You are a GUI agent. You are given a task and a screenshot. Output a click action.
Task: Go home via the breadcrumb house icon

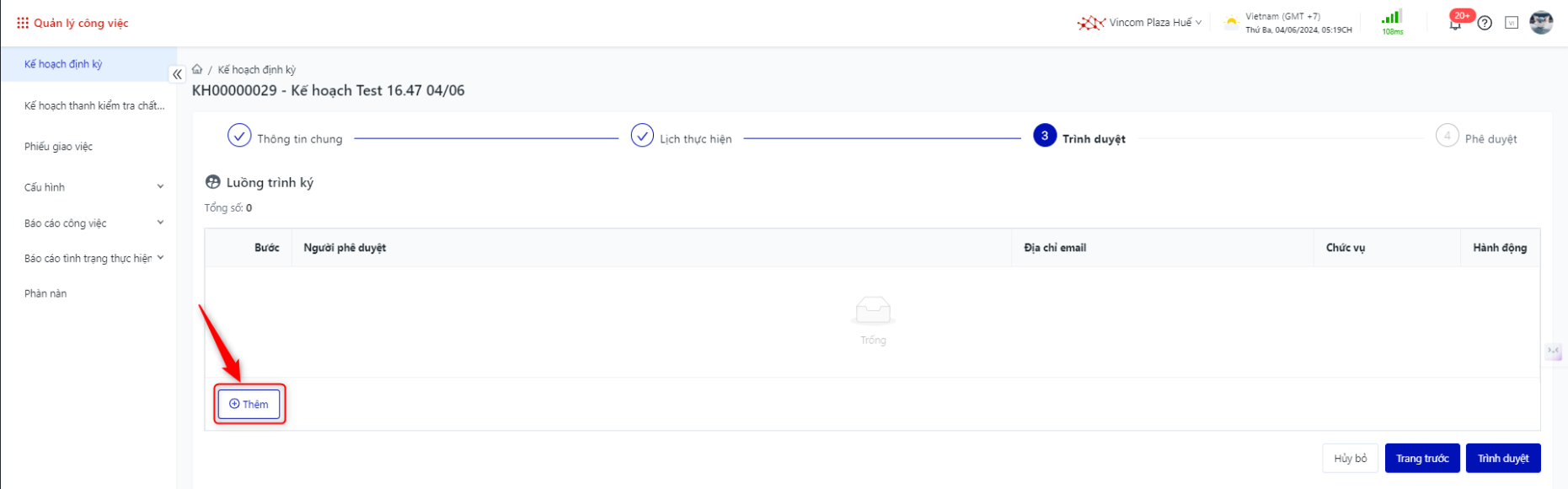pos(197,69)
